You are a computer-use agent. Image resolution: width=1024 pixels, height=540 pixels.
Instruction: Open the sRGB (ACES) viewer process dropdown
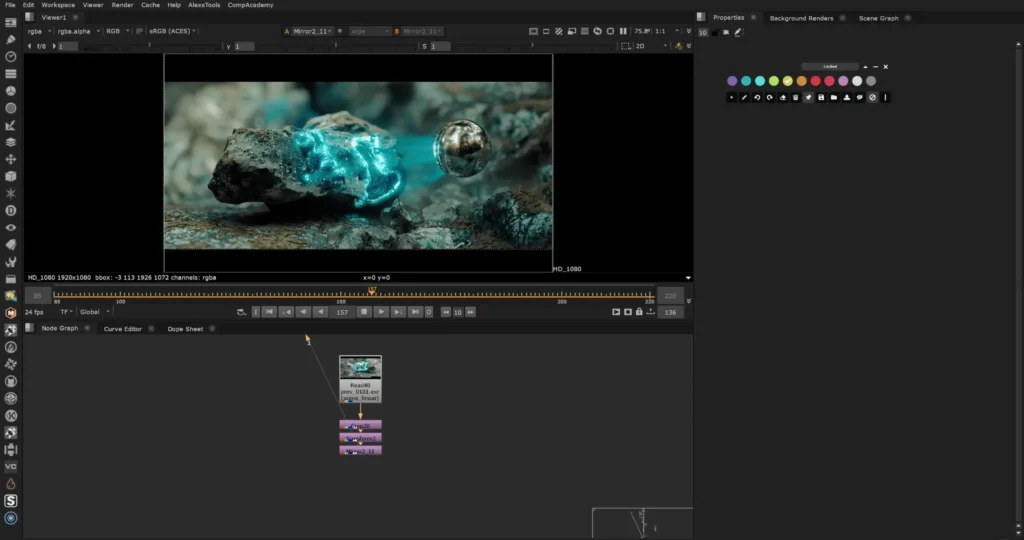point(172,31)
